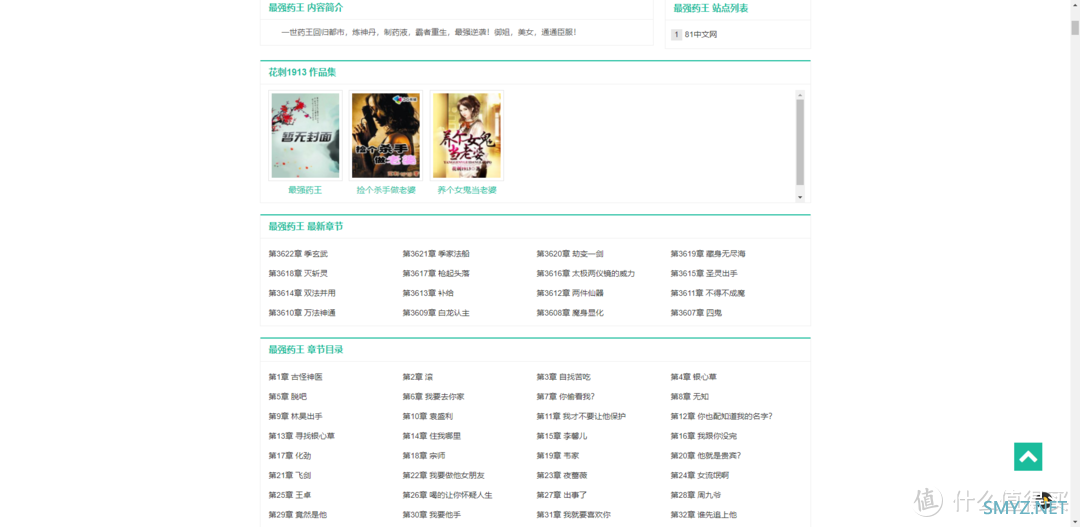1080x527 pixels.
Task: Open chapter 第14章 住我哪里
Action: pyautogui.click(x=432, y=436)
